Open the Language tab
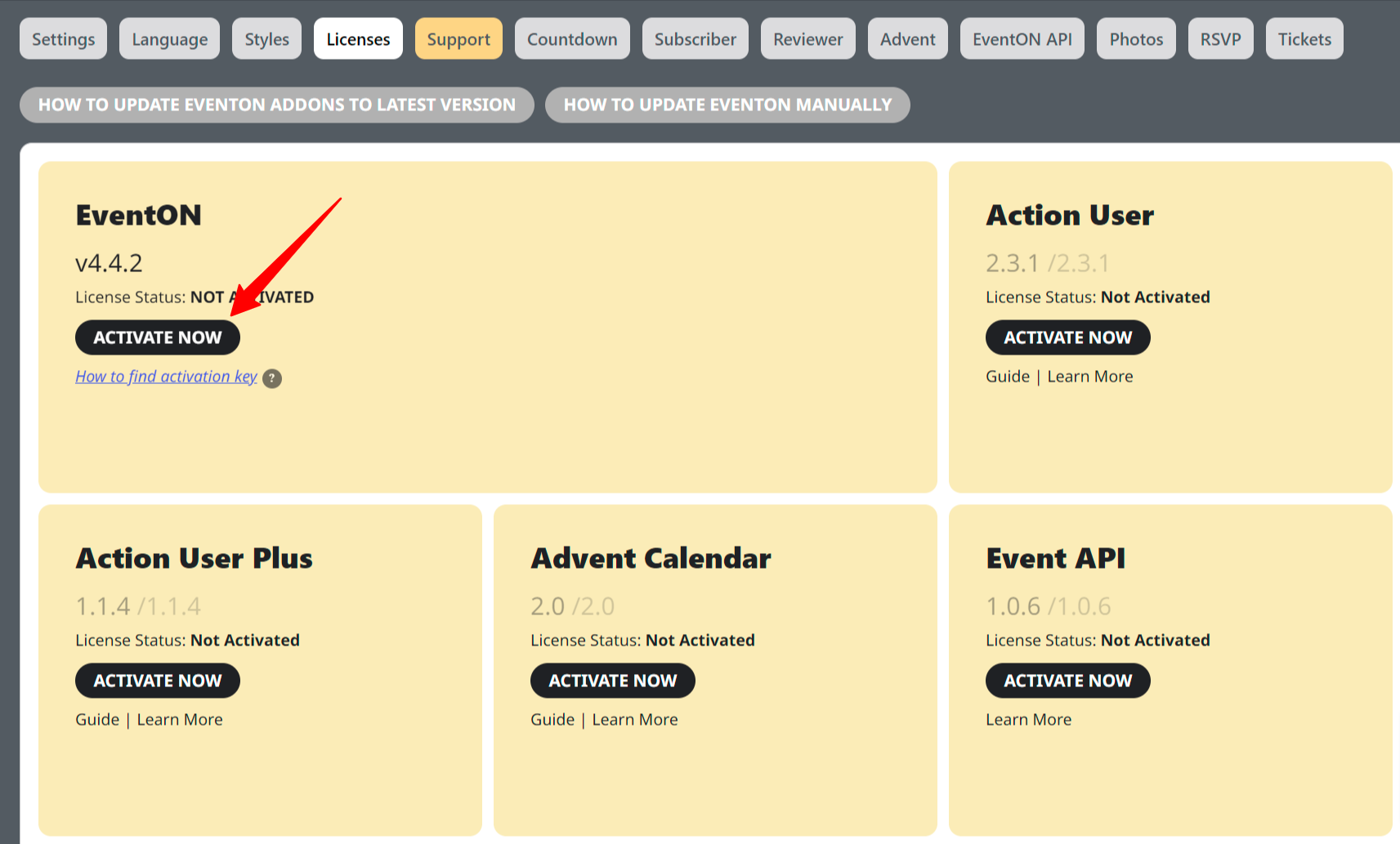Screen dimensions: 1400x844 pos(170,38)
